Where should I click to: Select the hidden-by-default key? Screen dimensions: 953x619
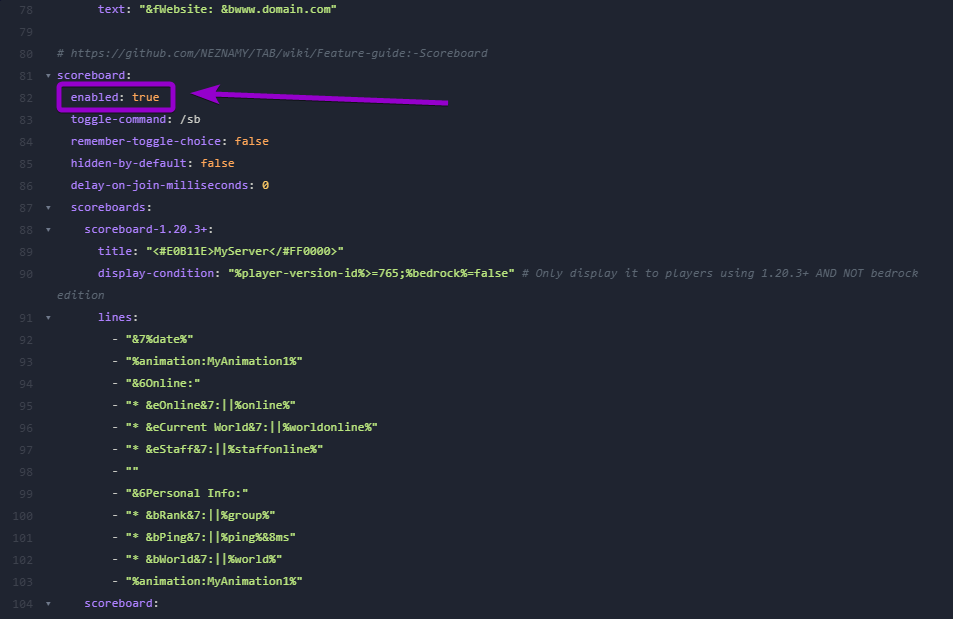(x=127, y=163)
